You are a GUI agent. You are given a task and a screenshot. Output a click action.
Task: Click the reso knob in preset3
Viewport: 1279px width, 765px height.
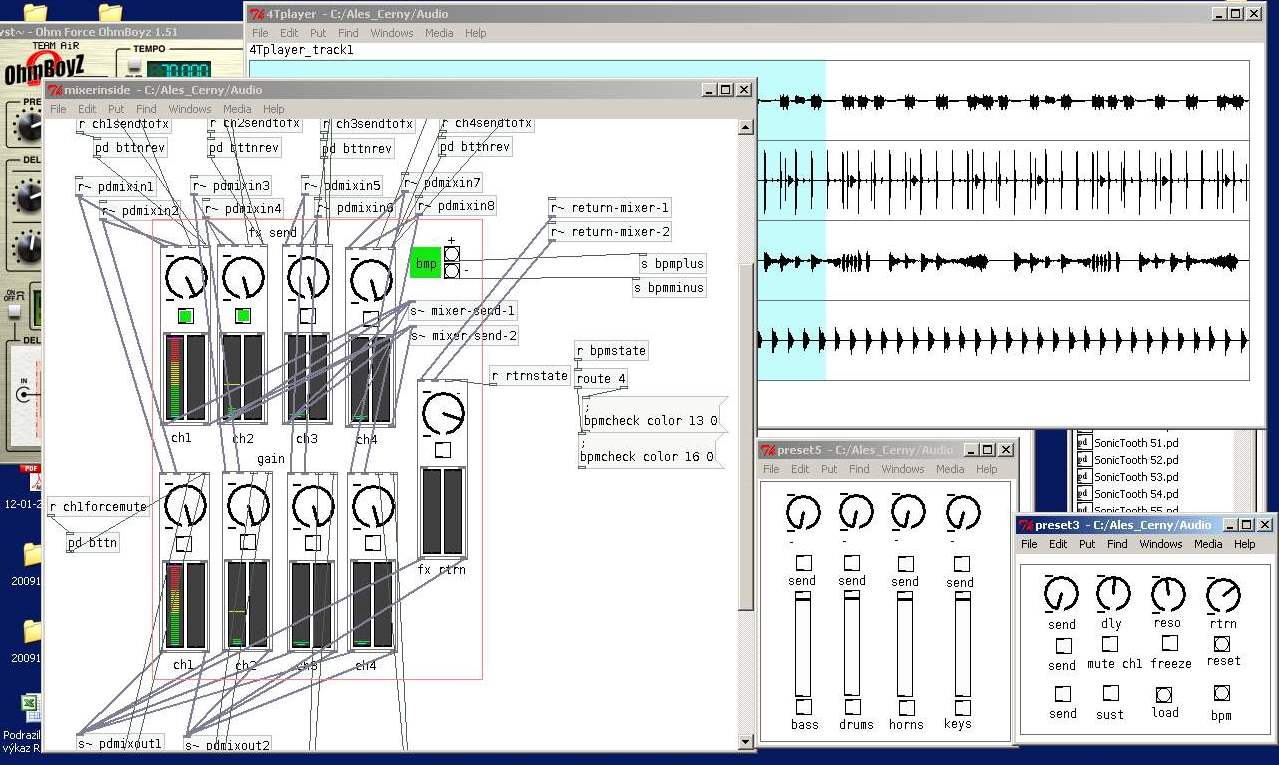1167,594
